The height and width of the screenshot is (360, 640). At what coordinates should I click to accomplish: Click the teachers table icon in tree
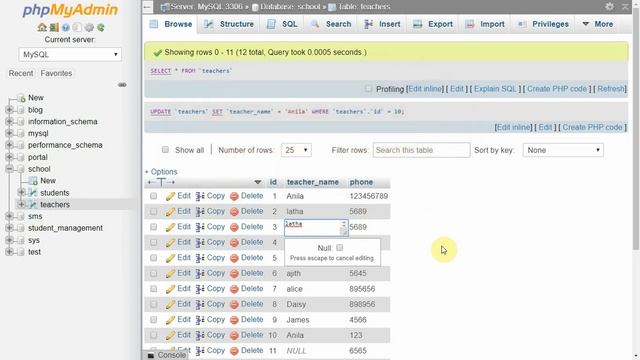[33, 204]
